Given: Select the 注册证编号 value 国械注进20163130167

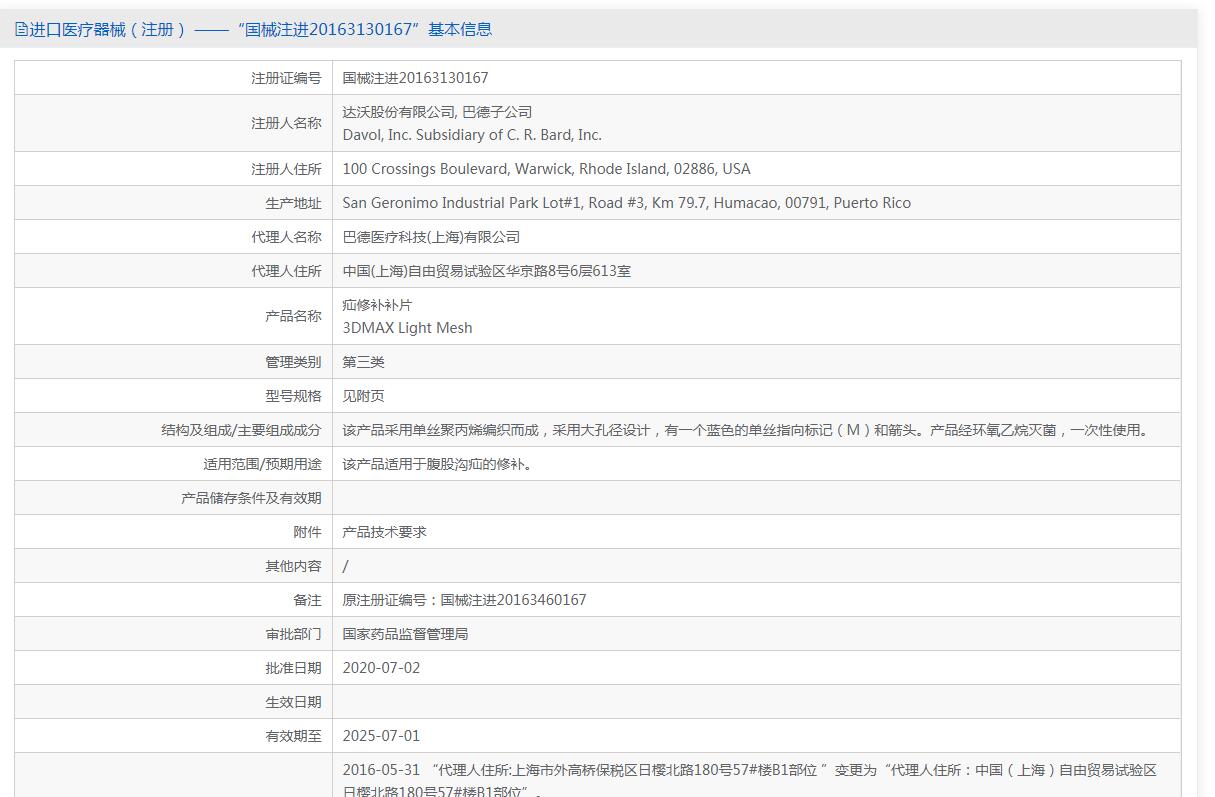Looking at the screenshot, I should (x=415, y=78).
